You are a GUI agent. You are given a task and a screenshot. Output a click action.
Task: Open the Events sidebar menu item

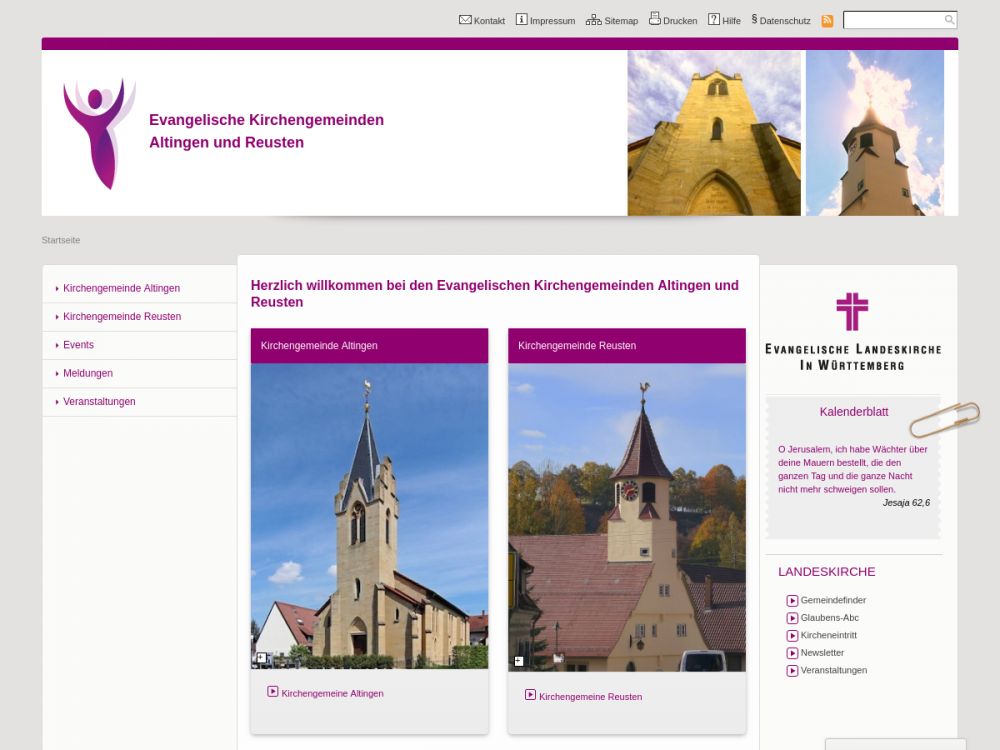click(x=78, y=345)
